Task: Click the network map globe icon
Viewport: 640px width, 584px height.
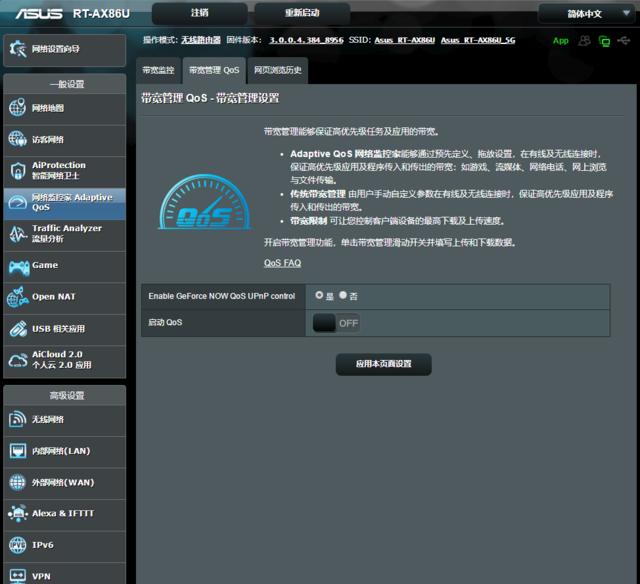Action: 18,108
